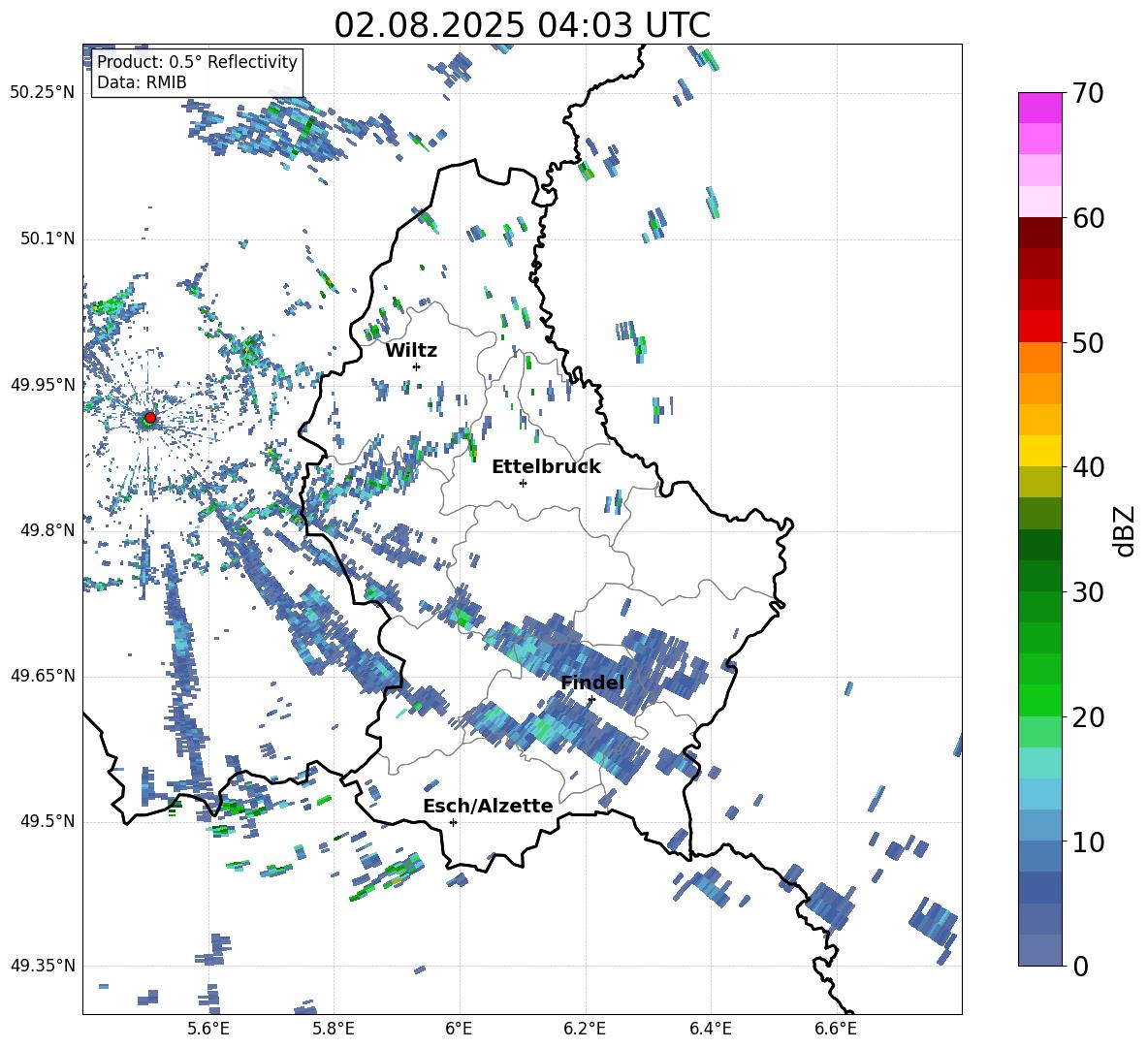
Task: Click the 6.4°E longitude label
Action: [710, 1029]
